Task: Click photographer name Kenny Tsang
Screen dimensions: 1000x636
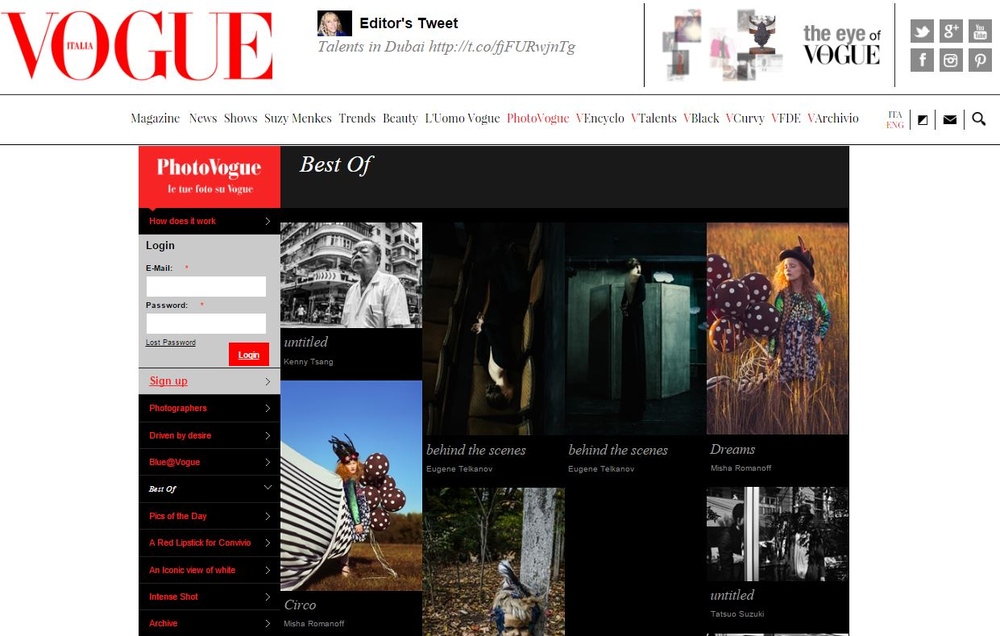Action: point(308,362)
